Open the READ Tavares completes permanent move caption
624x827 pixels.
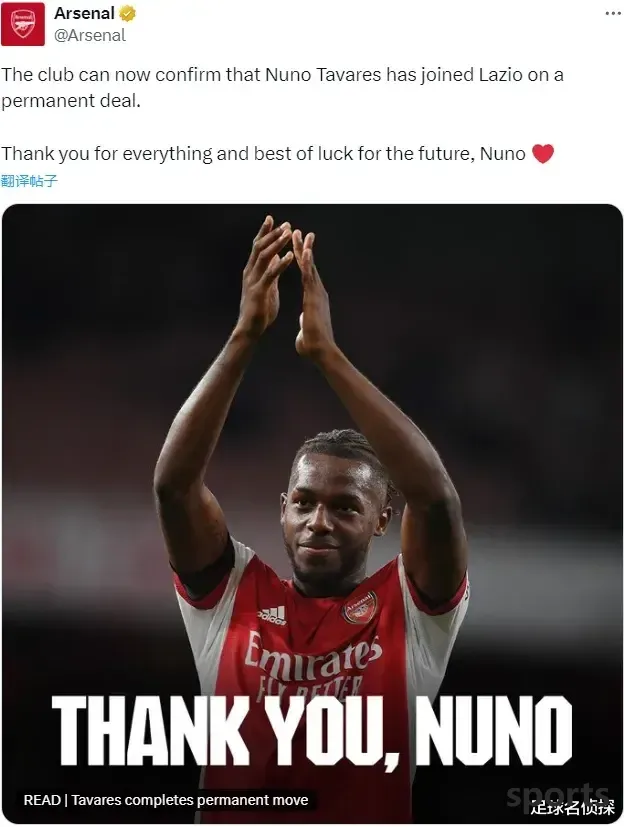166,800
